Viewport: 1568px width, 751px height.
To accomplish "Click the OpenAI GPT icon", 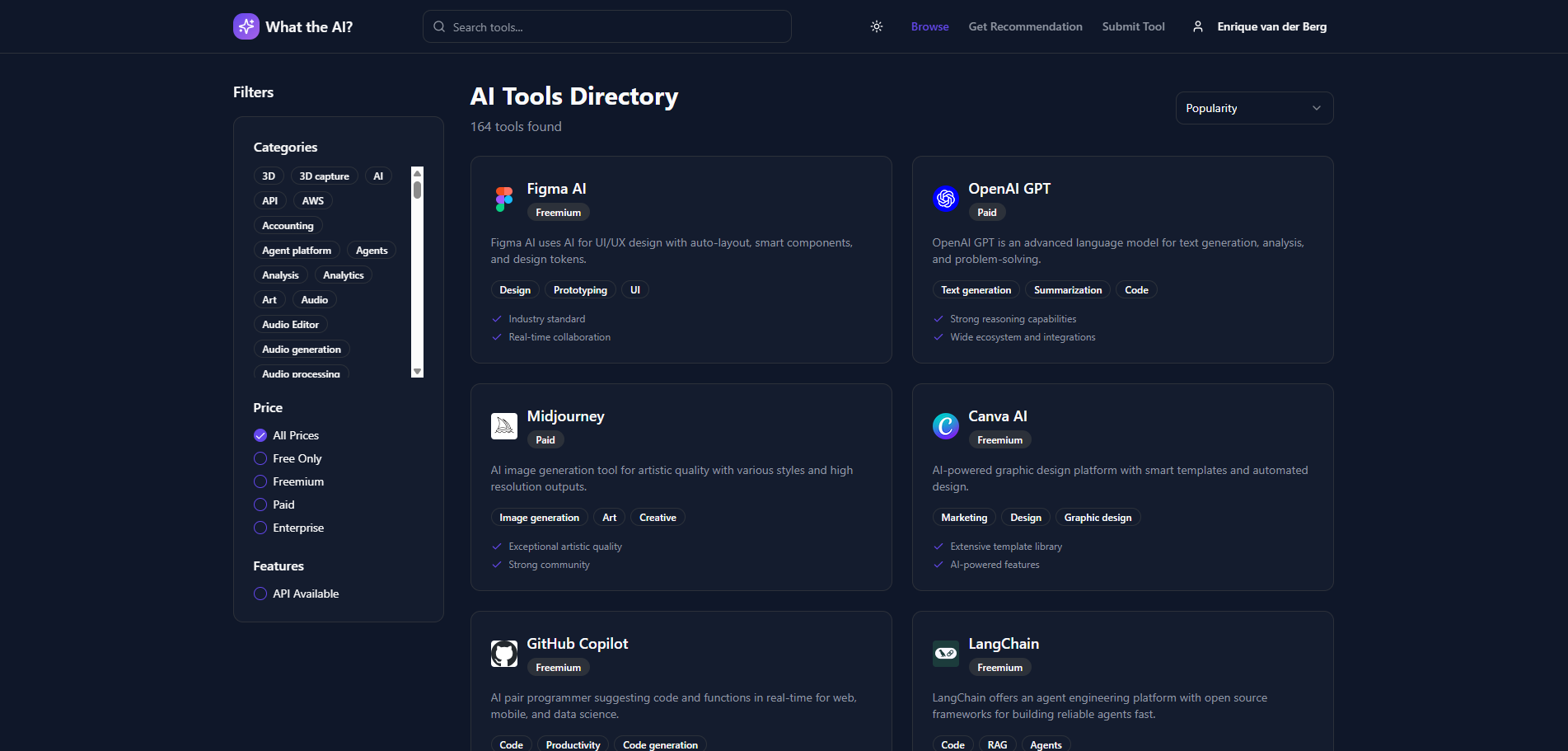I will [945, 199].
